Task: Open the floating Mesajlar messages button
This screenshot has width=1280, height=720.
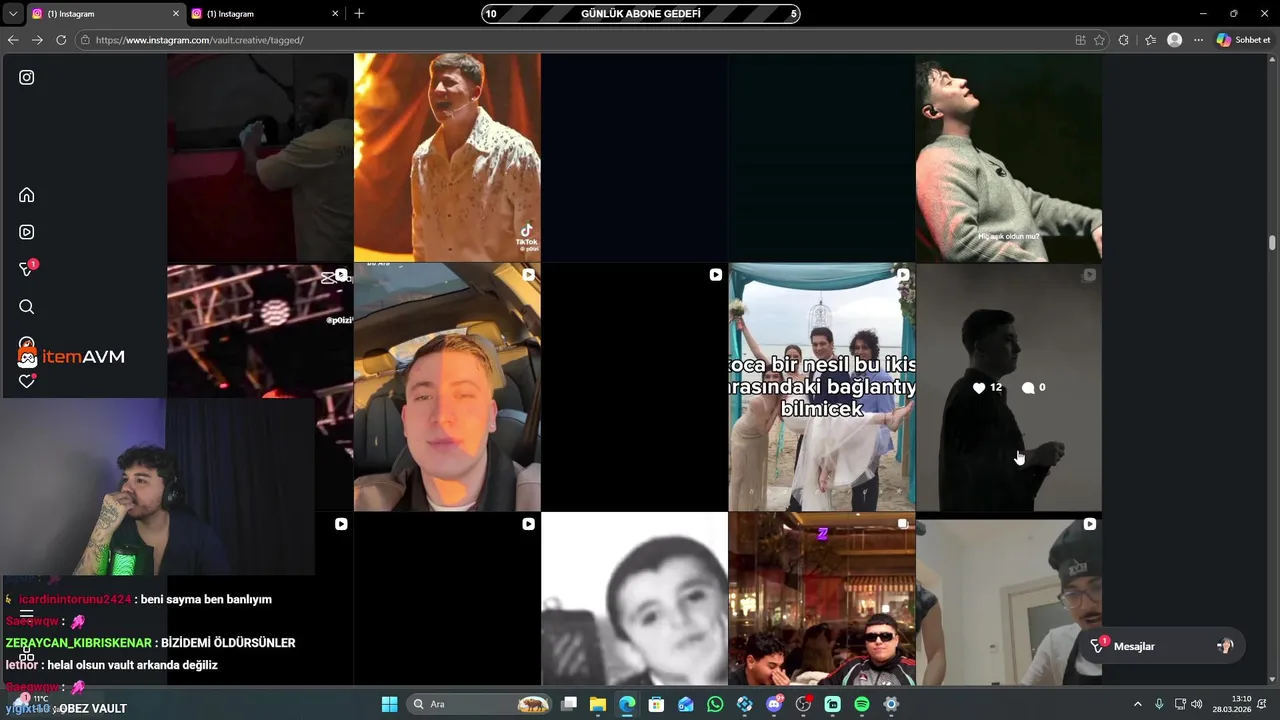Action: [1164, 646]
